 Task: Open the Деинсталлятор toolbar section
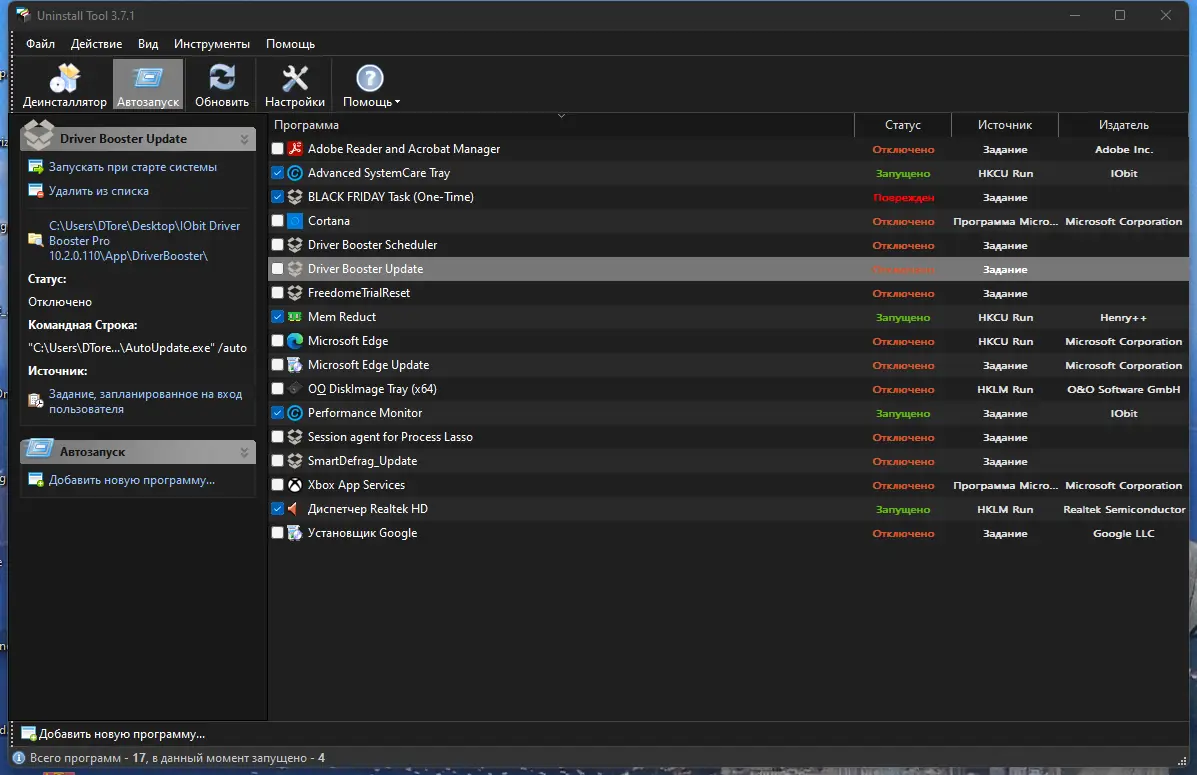point(64,85)
